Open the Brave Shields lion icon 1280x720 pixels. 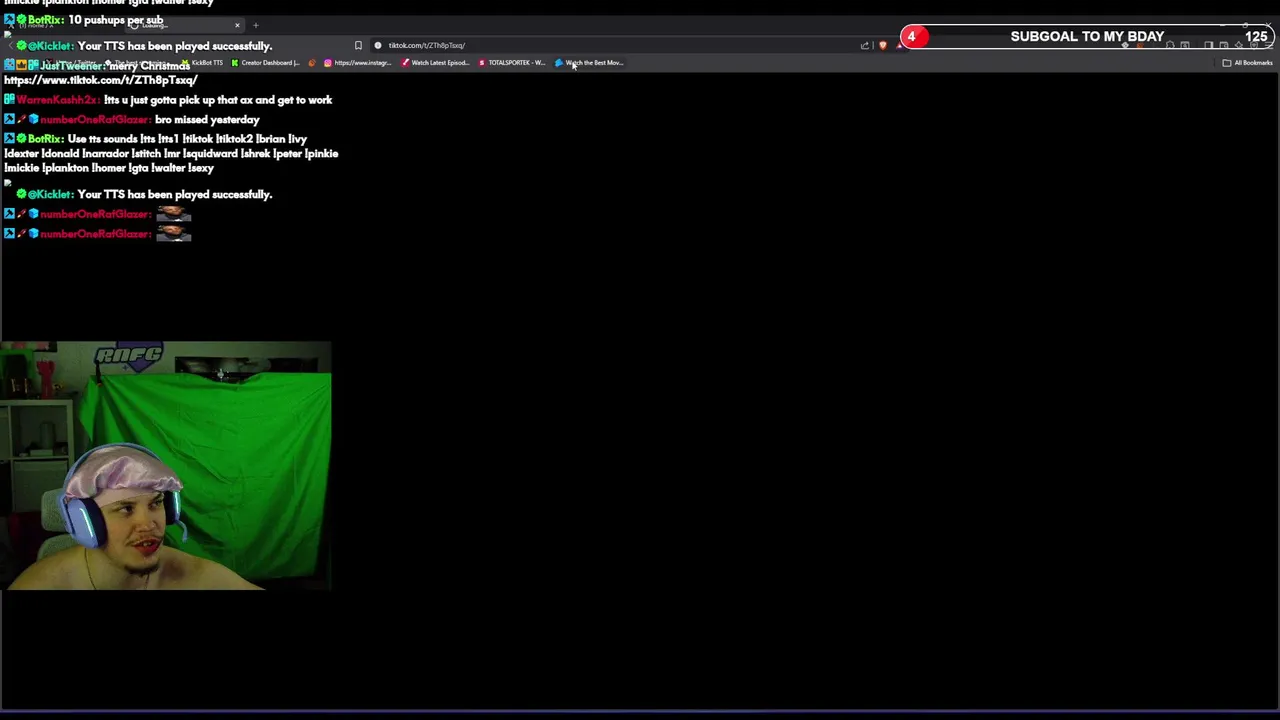[883, 45]
